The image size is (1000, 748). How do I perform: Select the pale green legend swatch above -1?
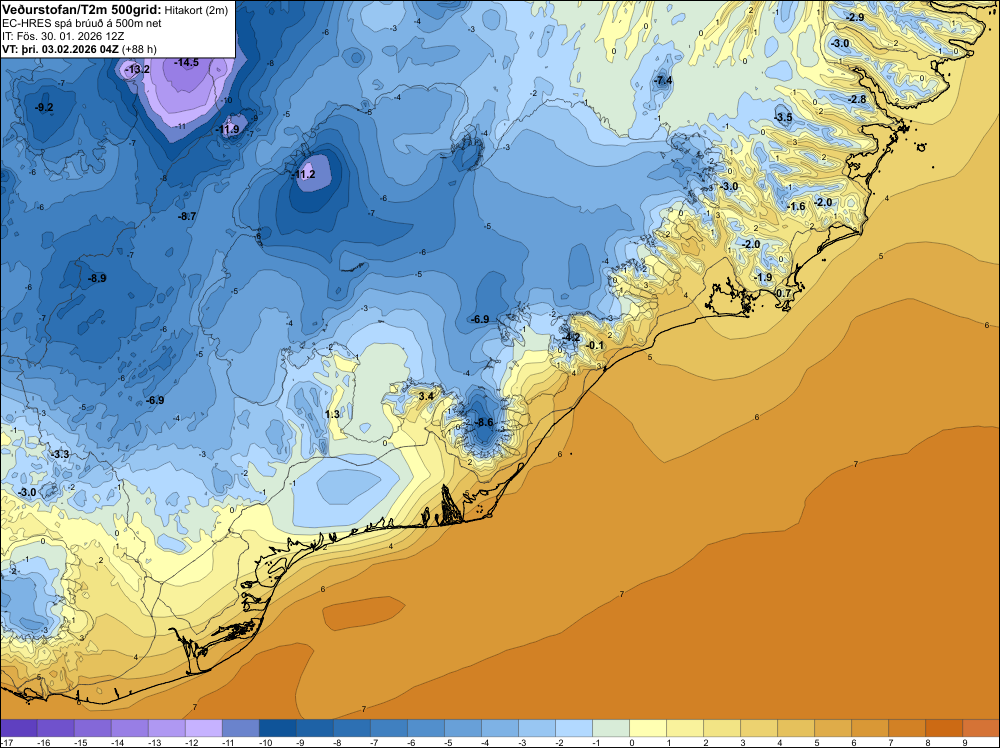(x=611, y=728)
